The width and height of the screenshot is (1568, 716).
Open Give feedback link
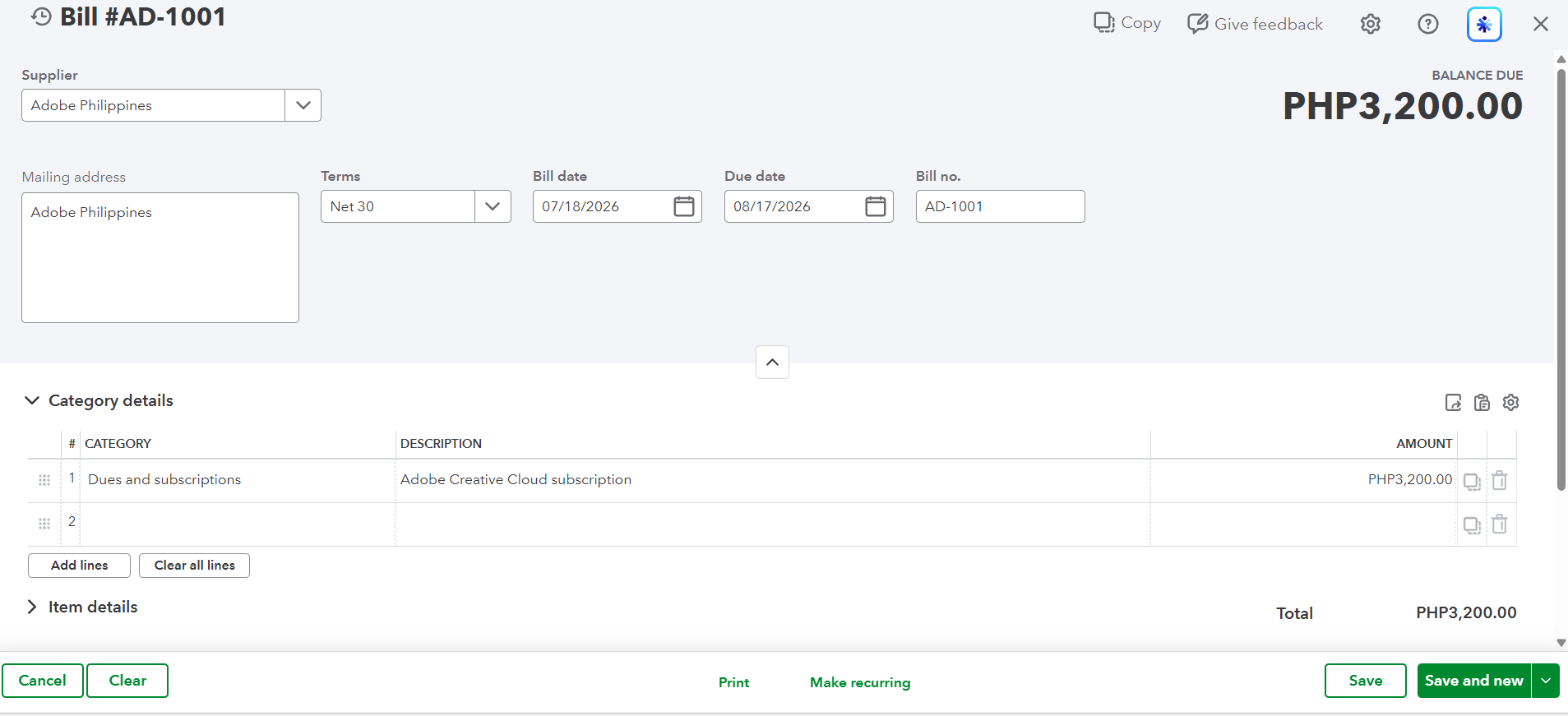[x=1255, y=24]
